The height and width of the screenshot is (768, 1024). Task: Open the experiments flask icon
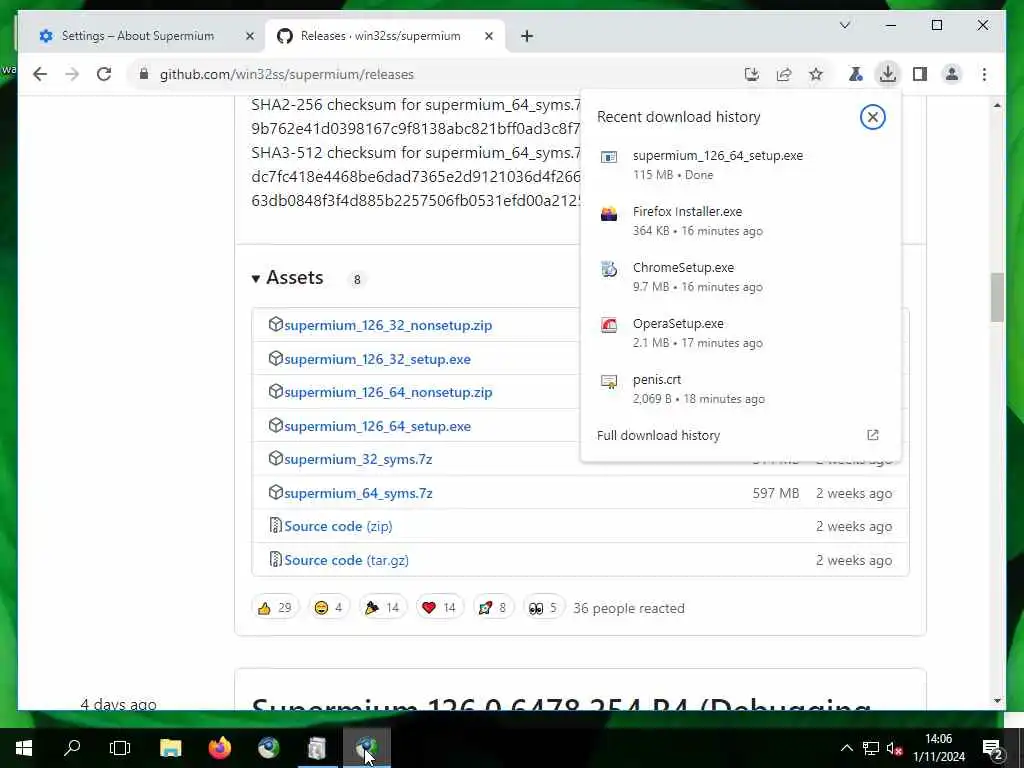click(x=856, y=74)
